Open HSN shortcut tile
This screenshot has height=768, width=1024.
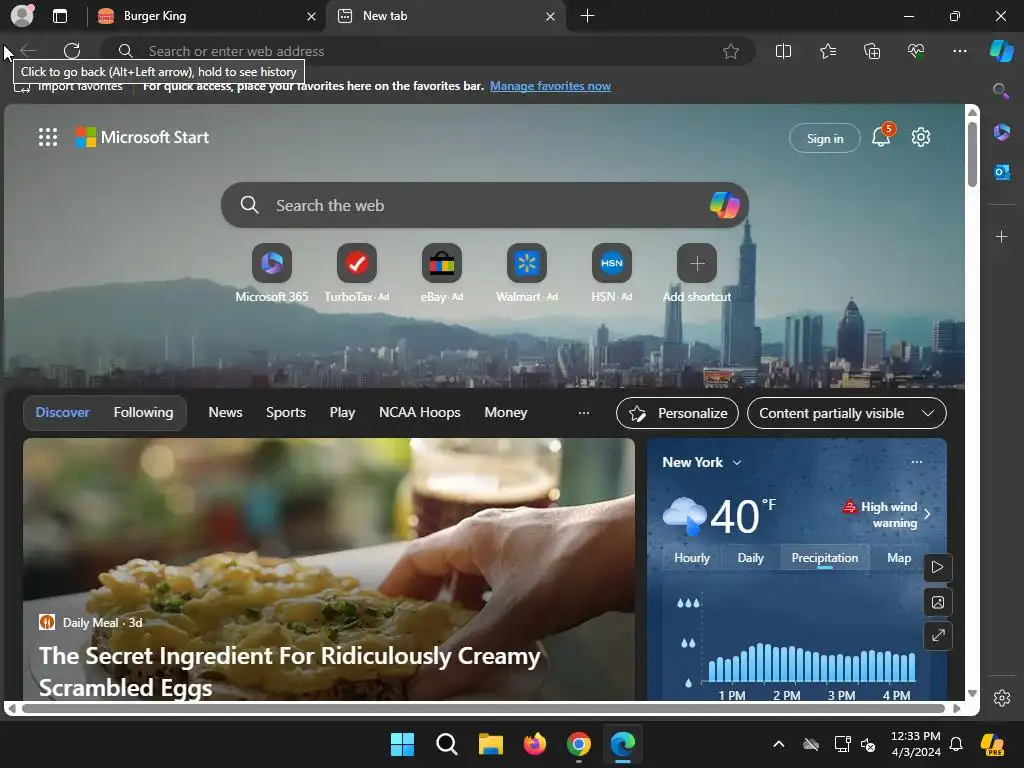click(611, 263)
